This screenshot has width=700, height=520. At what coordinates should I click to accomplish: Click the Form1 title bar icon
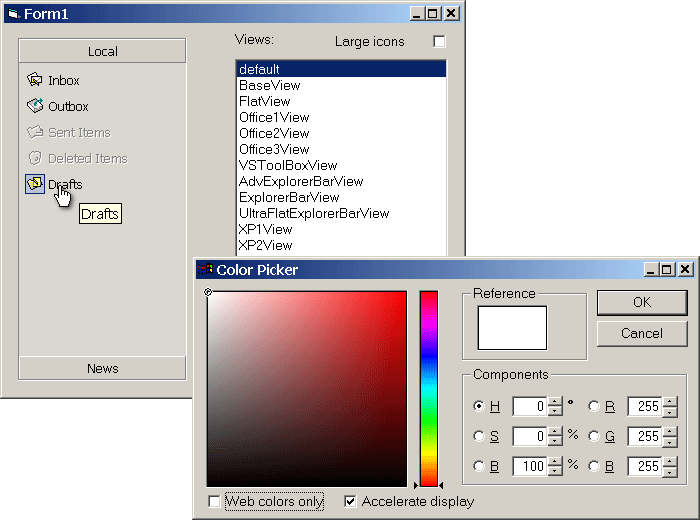pyautogui.click(x=13, y=14)
